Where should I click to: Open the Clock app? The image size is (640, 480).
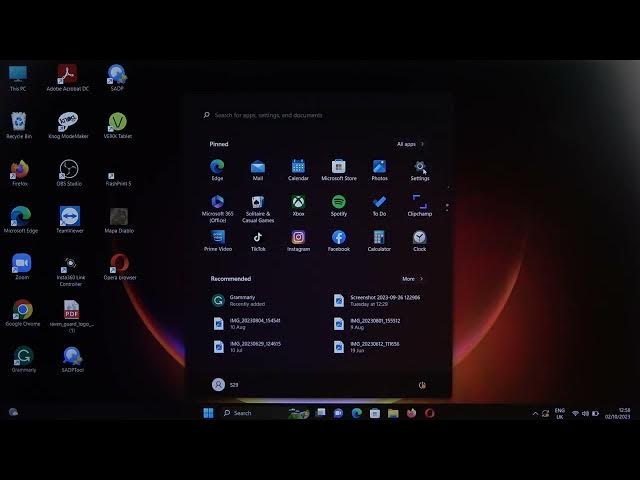click(x=420, y=241)
